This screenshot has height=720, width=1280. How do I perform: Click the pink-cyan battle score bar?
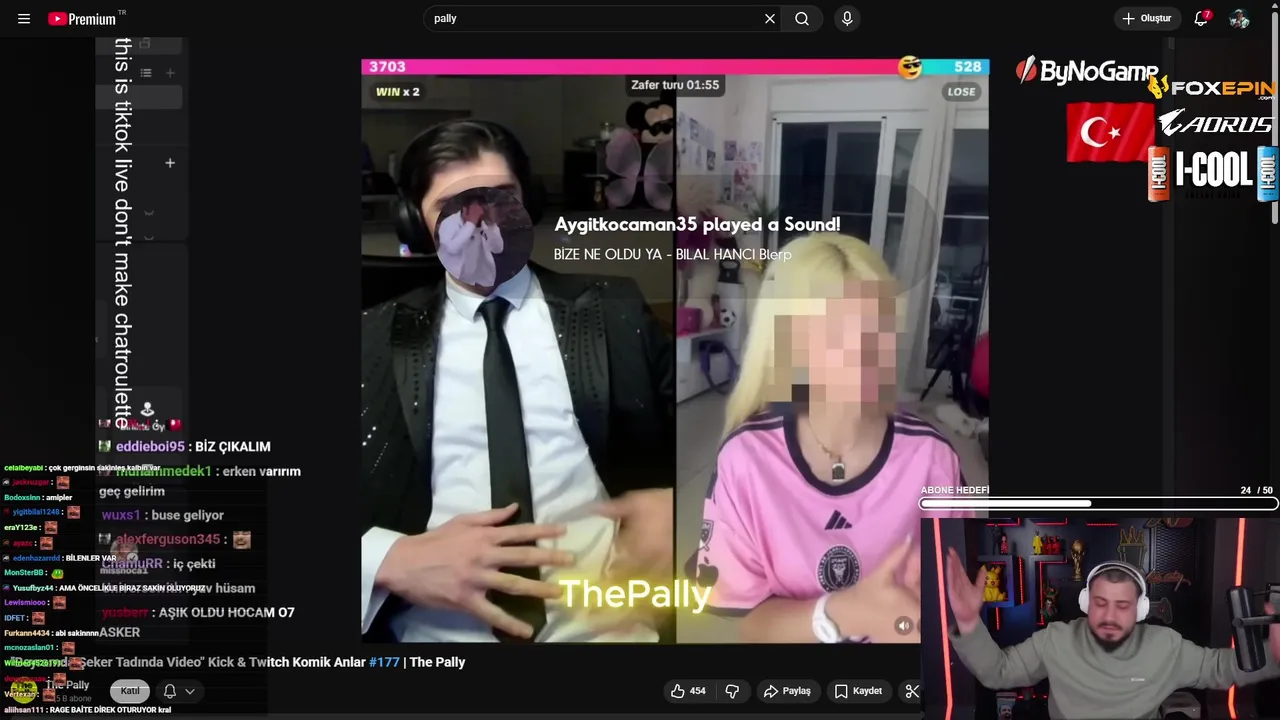pyautogui.click(x=675, y=67)
